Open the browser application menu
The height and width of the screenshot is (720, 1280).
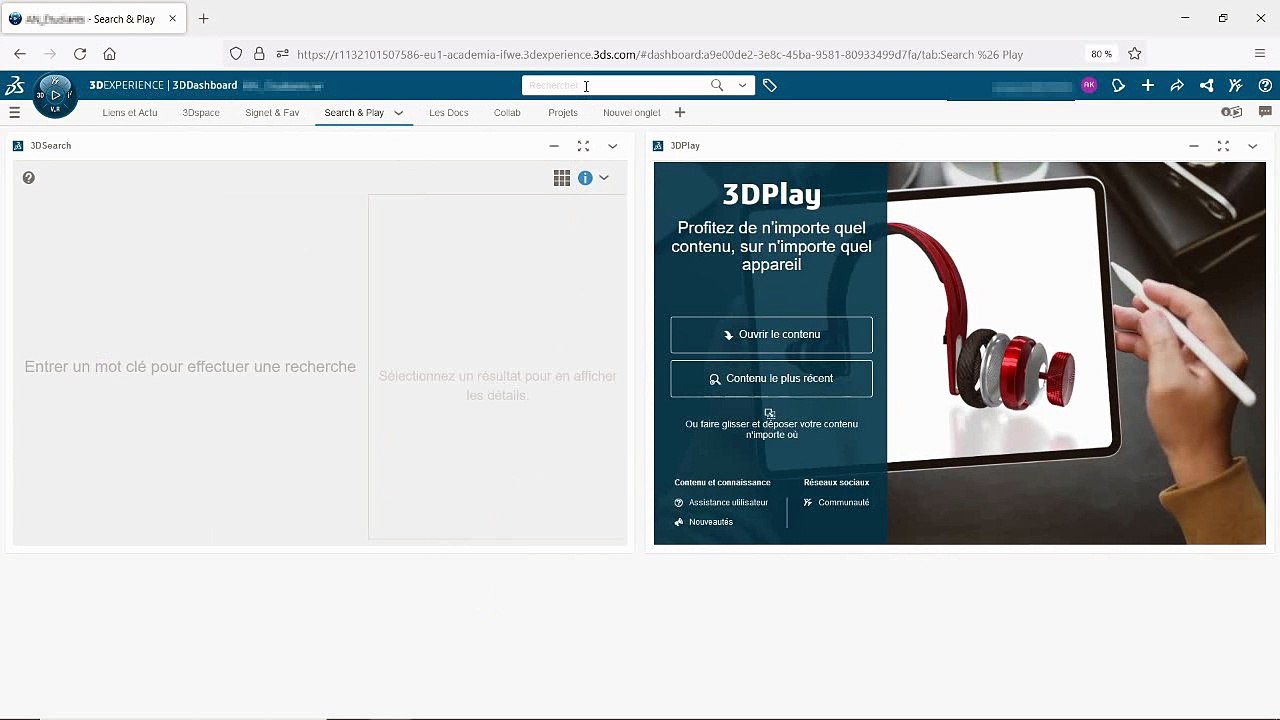[1260, 54]
